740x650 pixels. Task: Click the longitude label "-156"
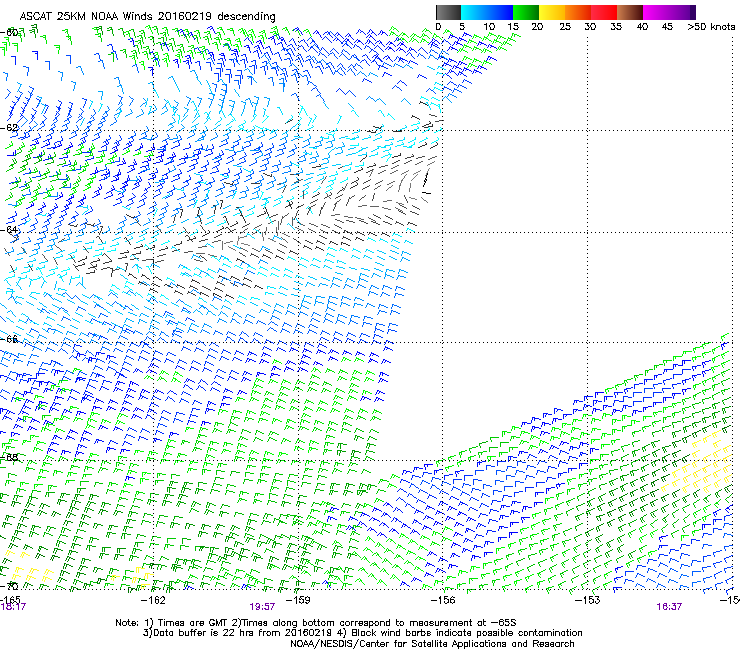click(443, 600)
